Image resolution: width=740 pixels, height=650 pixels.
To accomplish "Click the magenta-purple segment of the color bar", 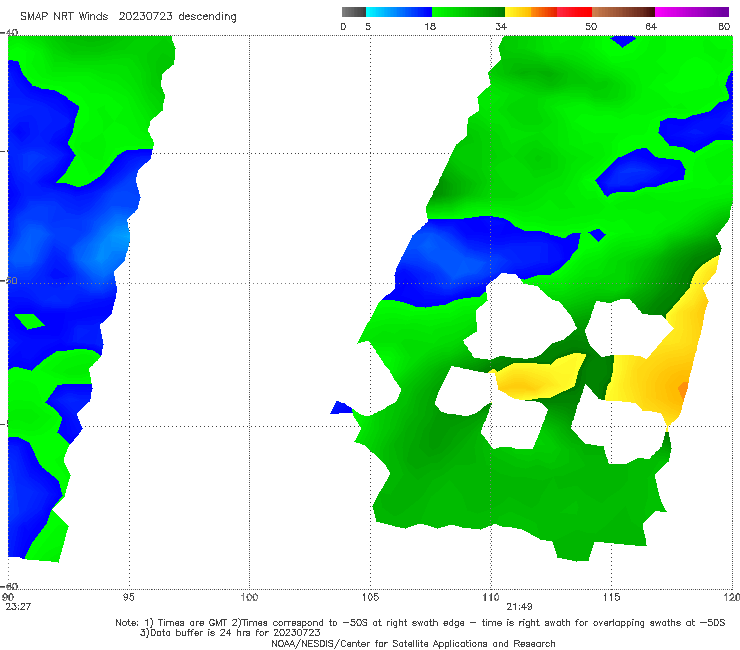I will click(692, 12).
